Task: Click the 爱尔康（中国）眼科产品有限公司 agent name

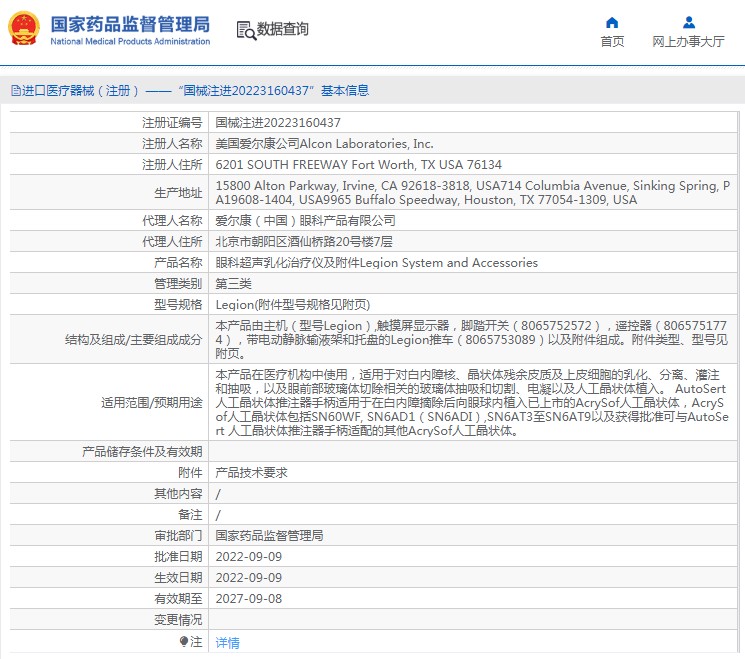Action: 305,221
